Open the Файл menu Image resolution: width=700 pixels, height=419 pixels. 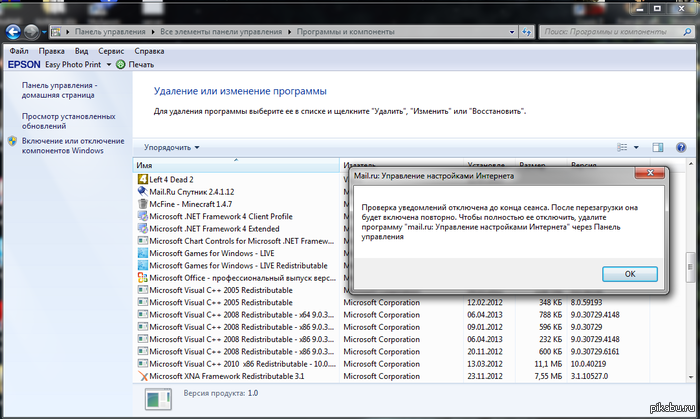click(x=18, y=49)
